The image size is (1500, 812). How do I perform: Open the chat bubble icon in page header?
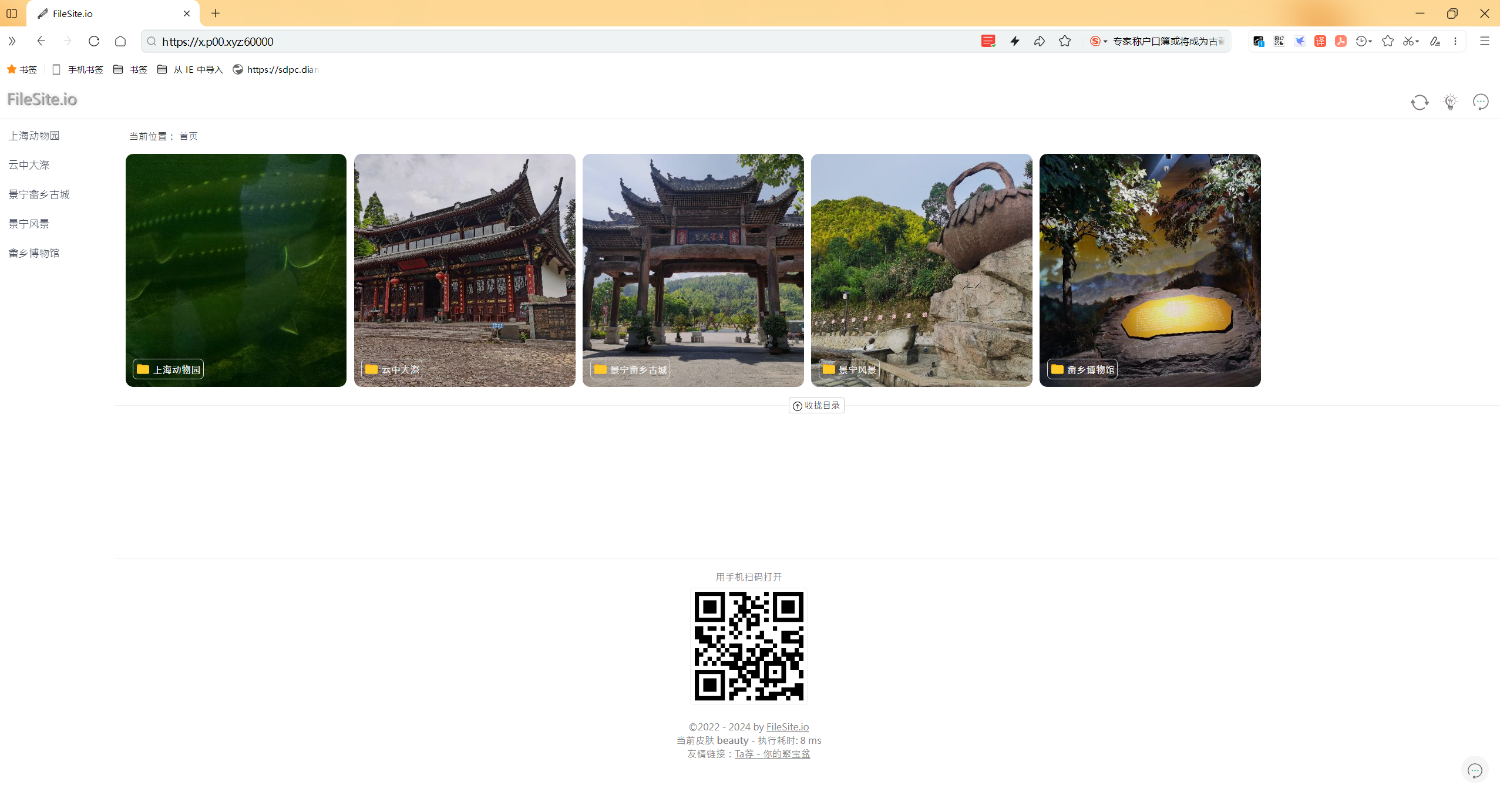(x=1481, y=102)
